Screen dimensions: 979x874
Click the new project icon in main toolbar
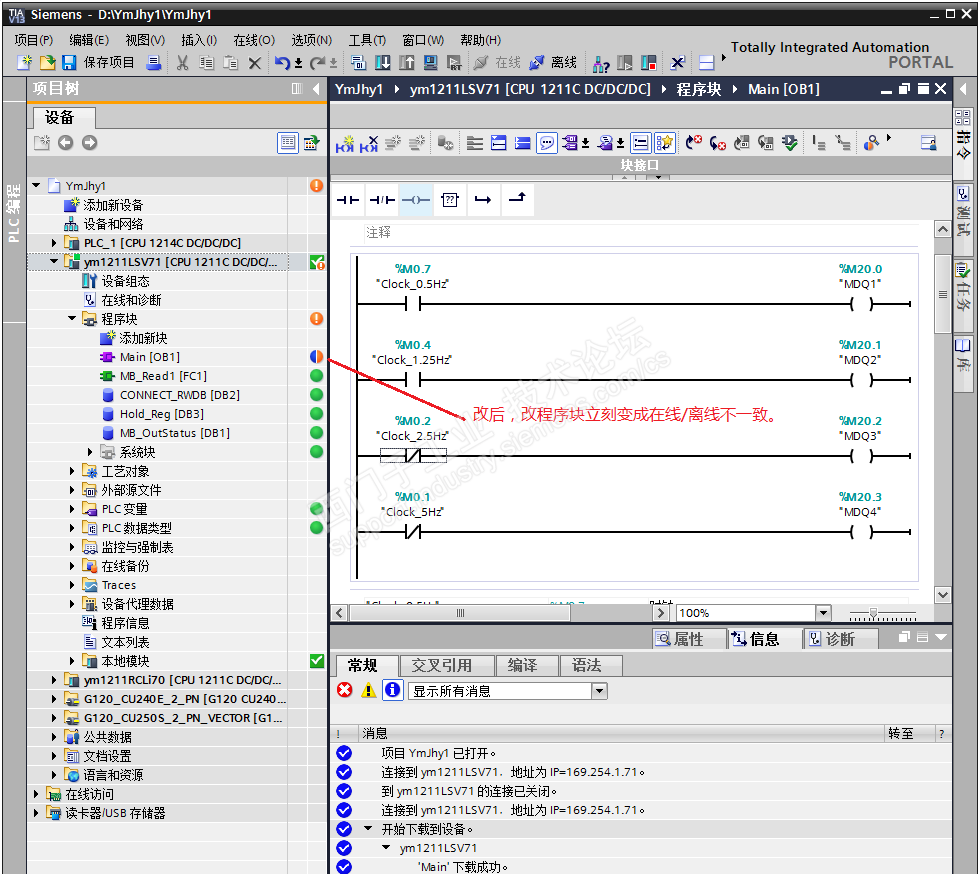pyautogui.click(x=24, y=62)
